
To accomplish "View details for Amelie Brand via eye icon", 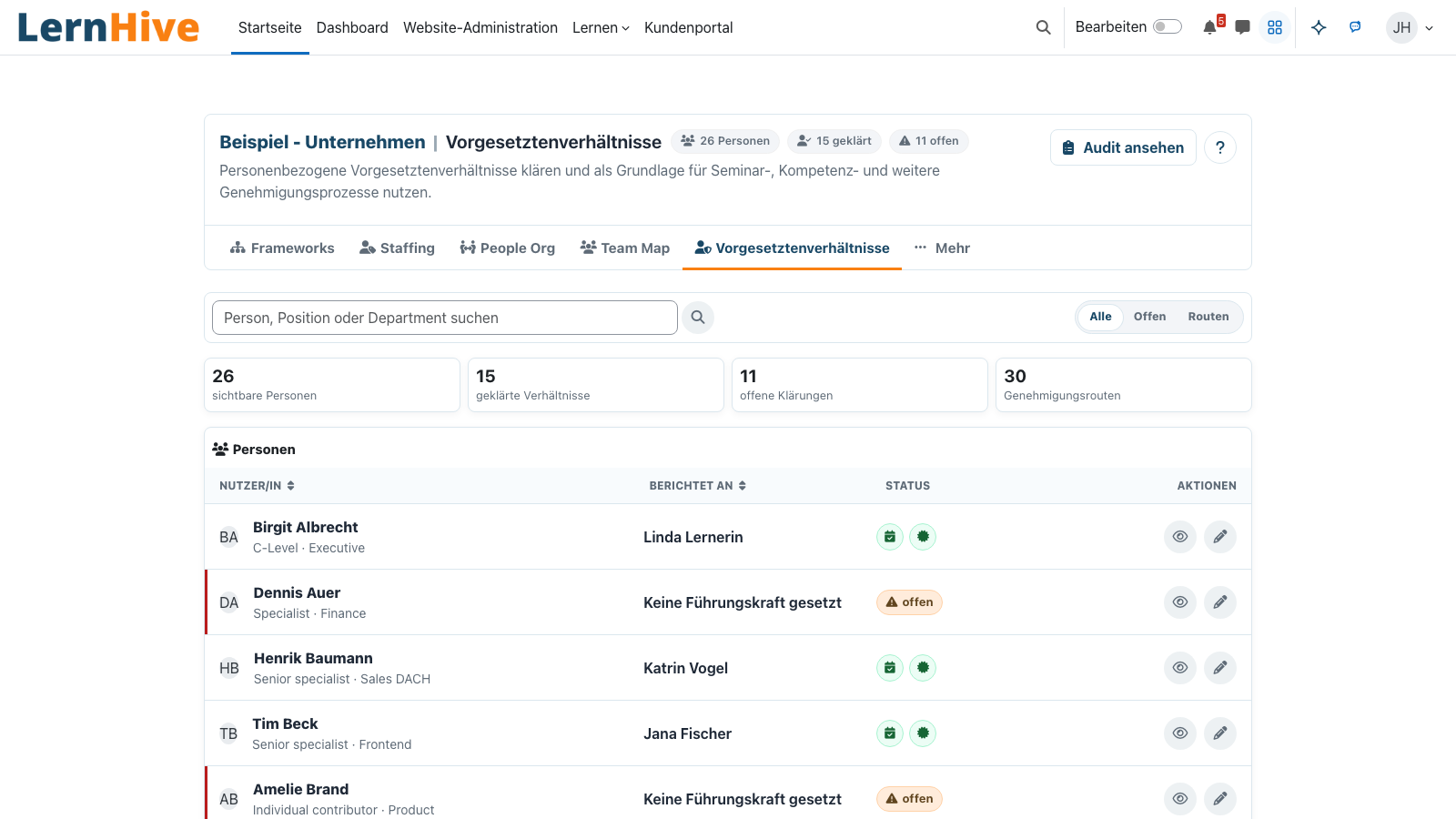I will [x=1180, y=799].
